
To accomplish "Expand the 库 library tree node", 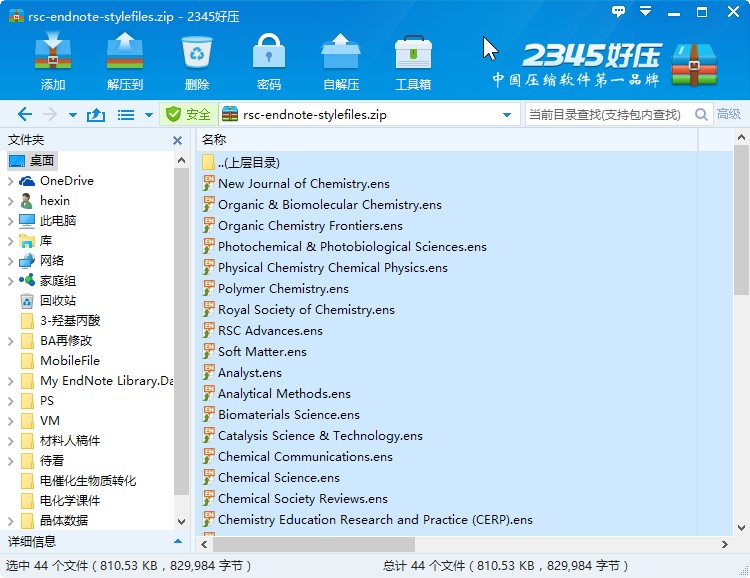I will pyautogui.click(x=11, y=241).
